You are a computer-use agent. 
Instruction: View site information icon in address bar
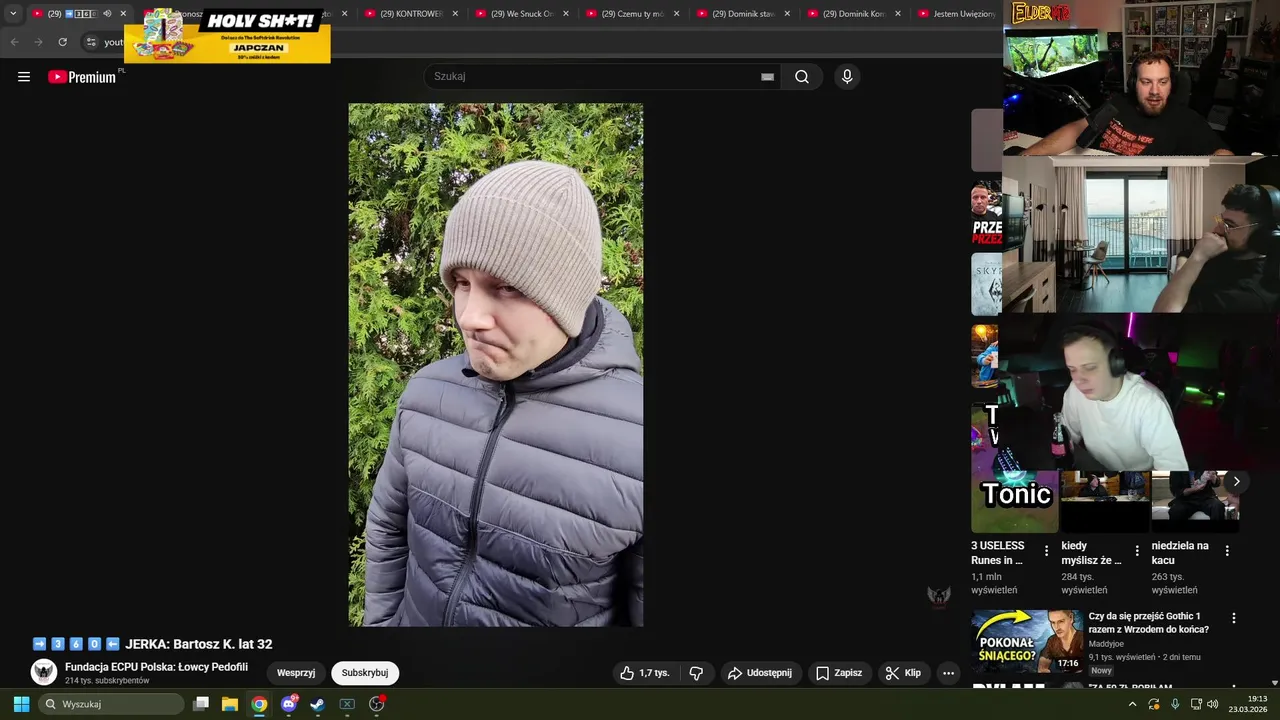[x=91, y=42]
